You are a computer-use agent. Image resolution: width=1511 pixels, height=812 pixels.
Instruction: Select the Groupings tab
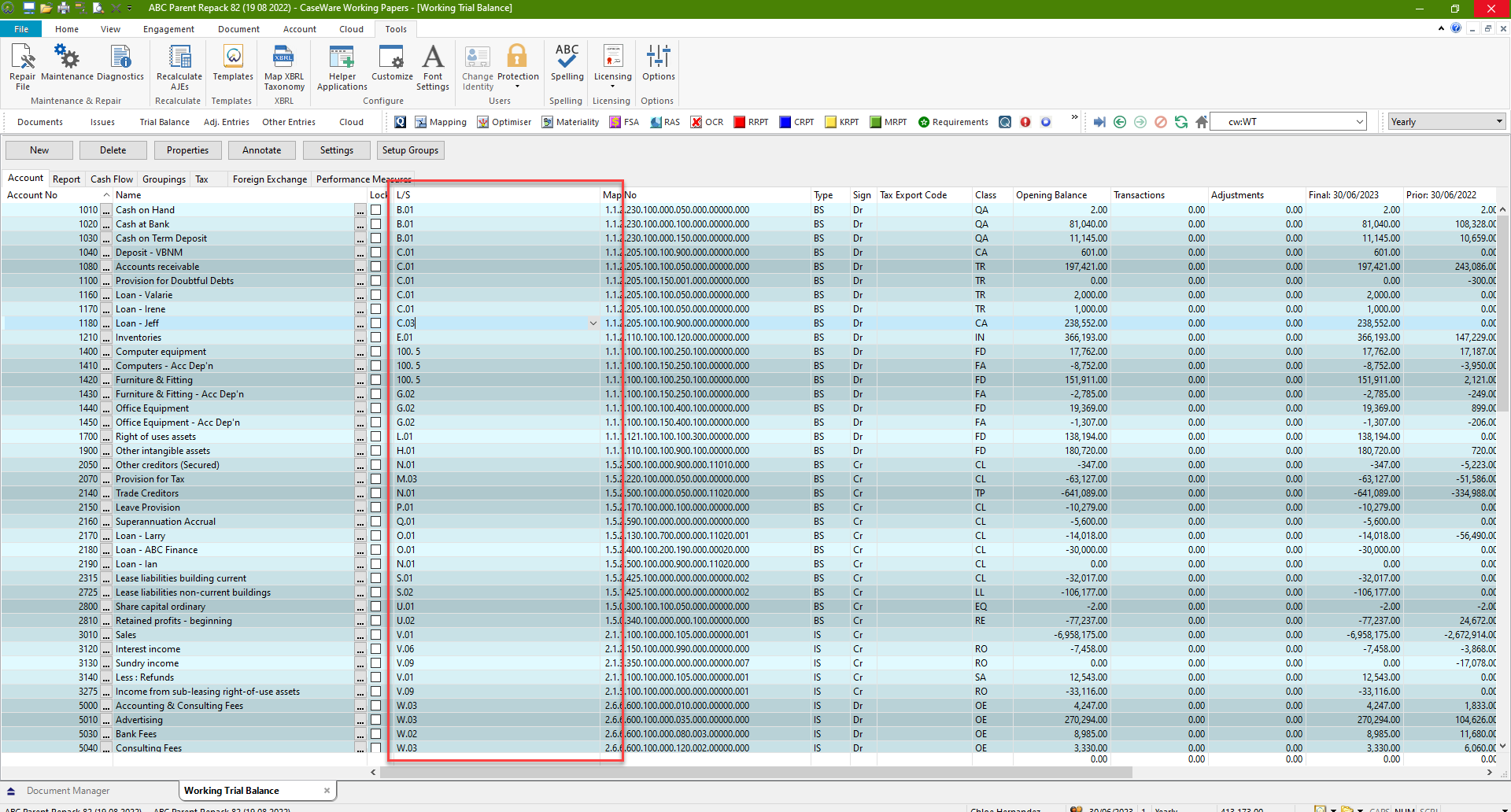[164, 179]
